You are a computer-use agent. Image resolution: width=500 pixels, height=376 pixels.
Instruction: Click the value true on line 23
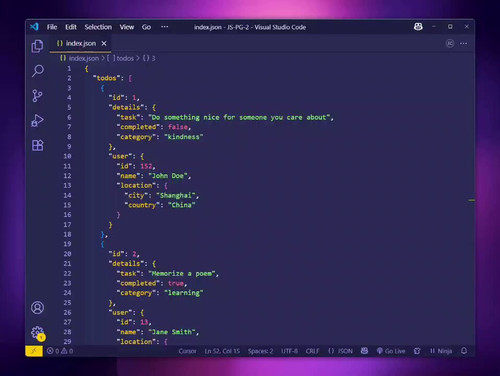176,283
